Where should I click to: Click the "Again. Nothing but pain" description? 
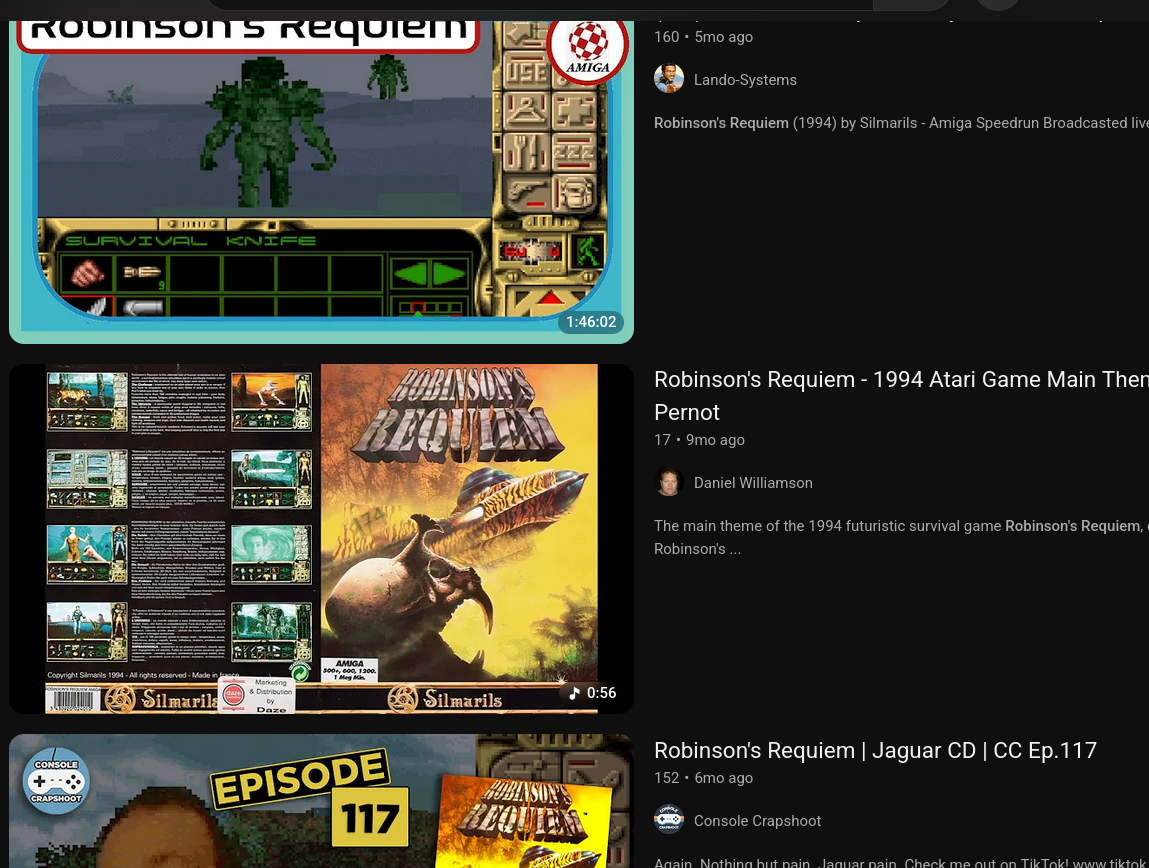click(x=901, y=861)
